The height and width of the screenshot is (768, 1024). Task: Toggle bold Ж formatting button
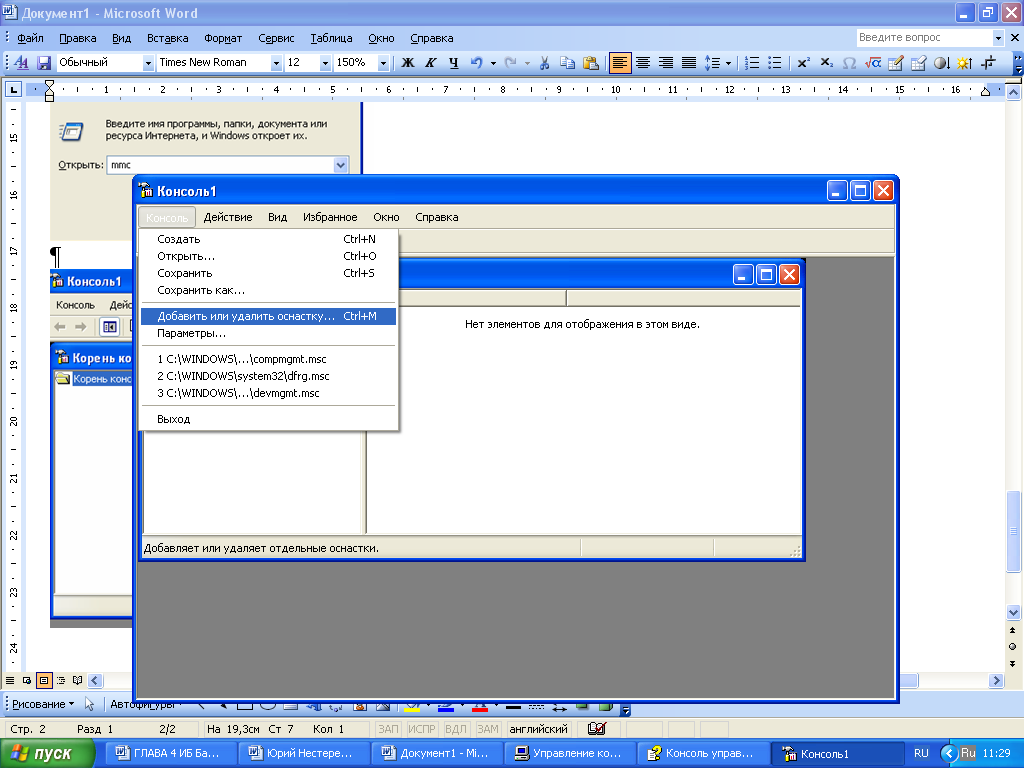[x=408, y=63]
